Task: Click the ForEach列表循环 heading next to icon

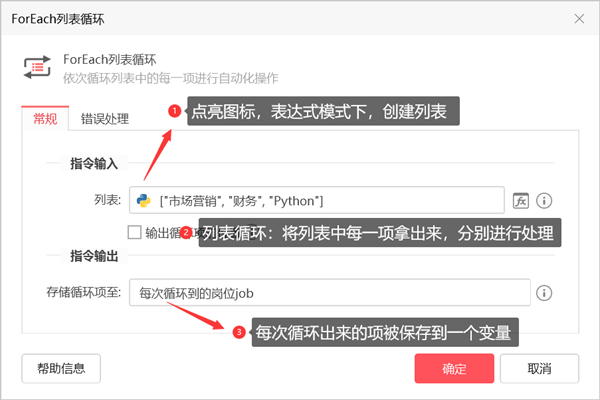Action: [x=110, y=59]
